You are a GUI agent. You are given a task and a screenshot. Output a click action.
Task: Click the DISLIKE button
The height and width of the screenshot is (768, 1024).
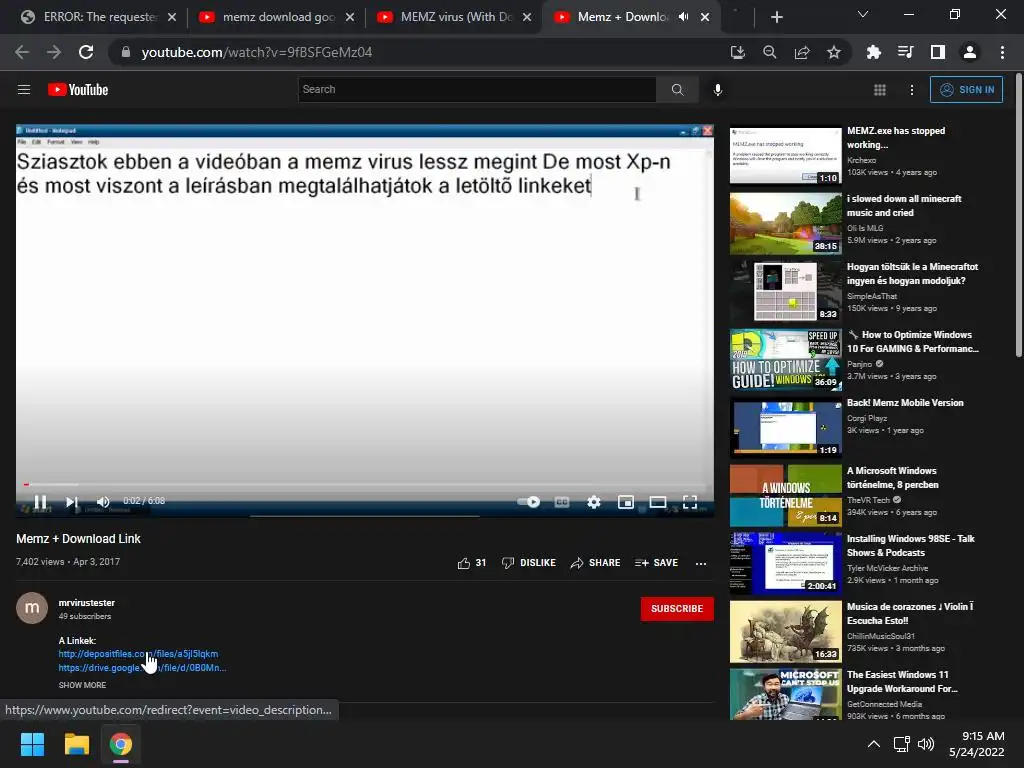tap(528, 563)
